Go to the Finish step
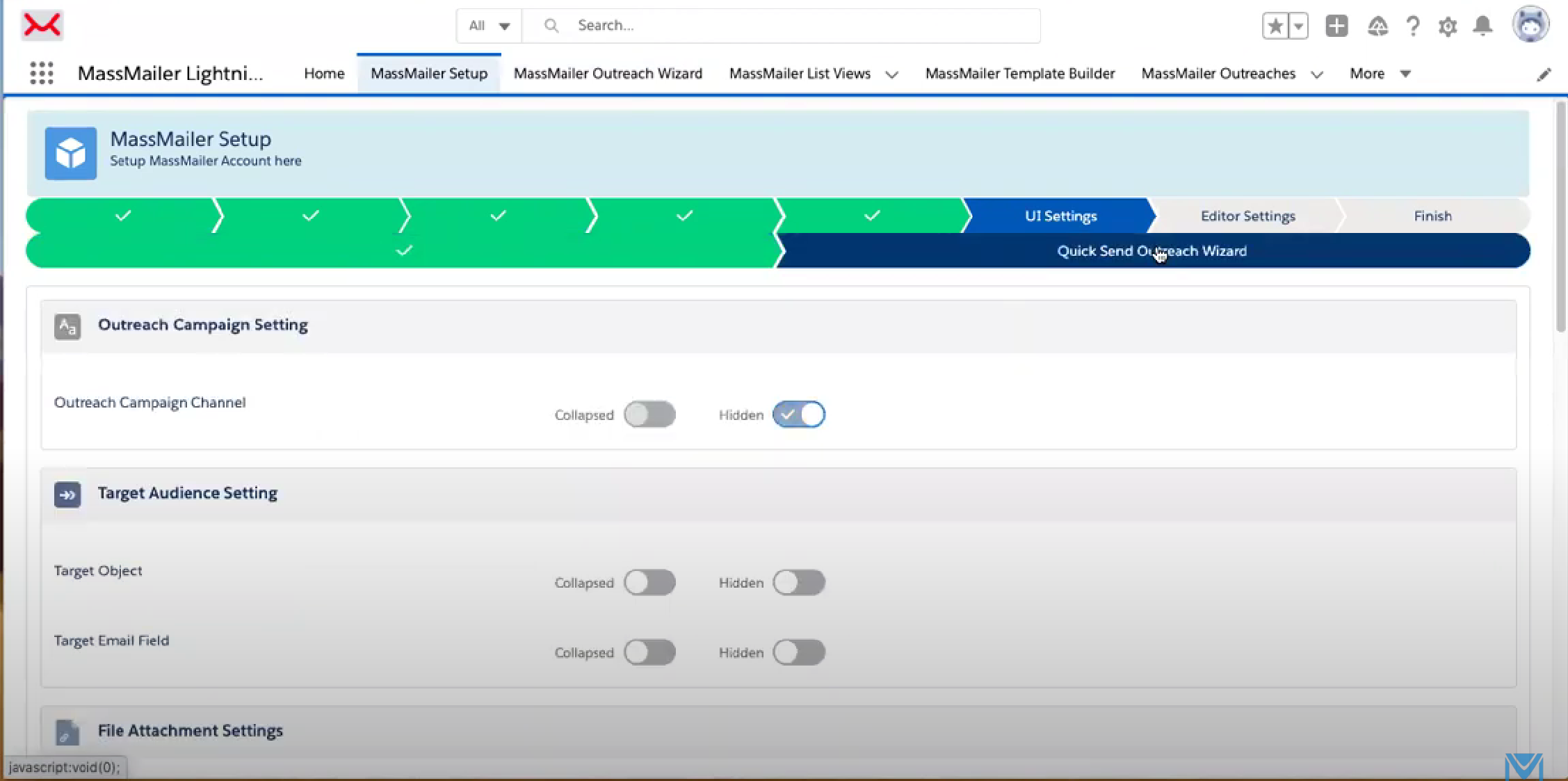The image size is (1568, 781). pos(1432,216)
